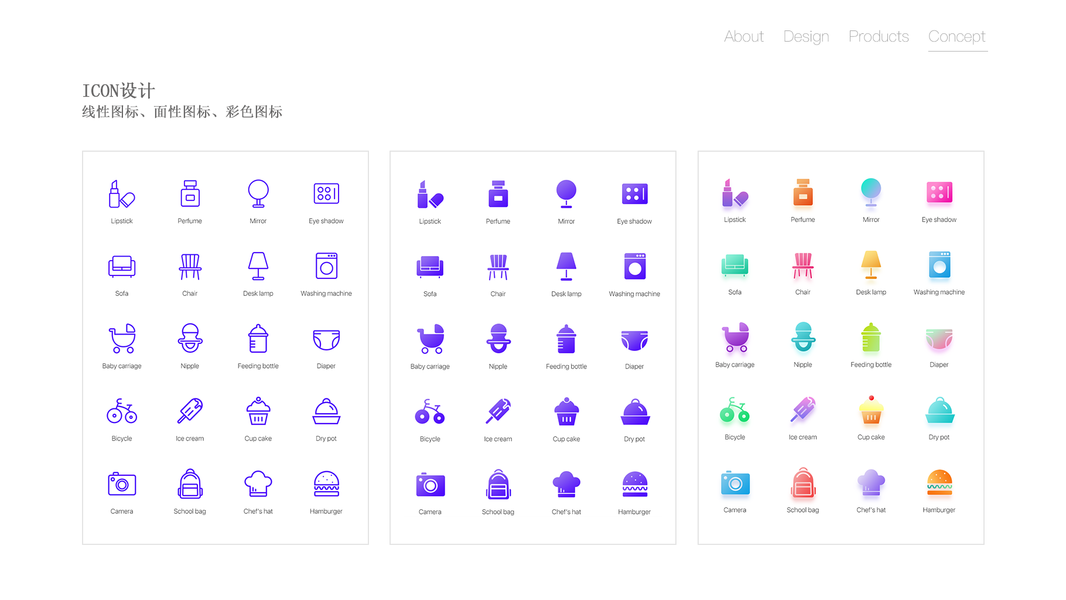The image size is (1066, 600).
Task: Click the green Bicycle icon
Action: tap(735, 410)
